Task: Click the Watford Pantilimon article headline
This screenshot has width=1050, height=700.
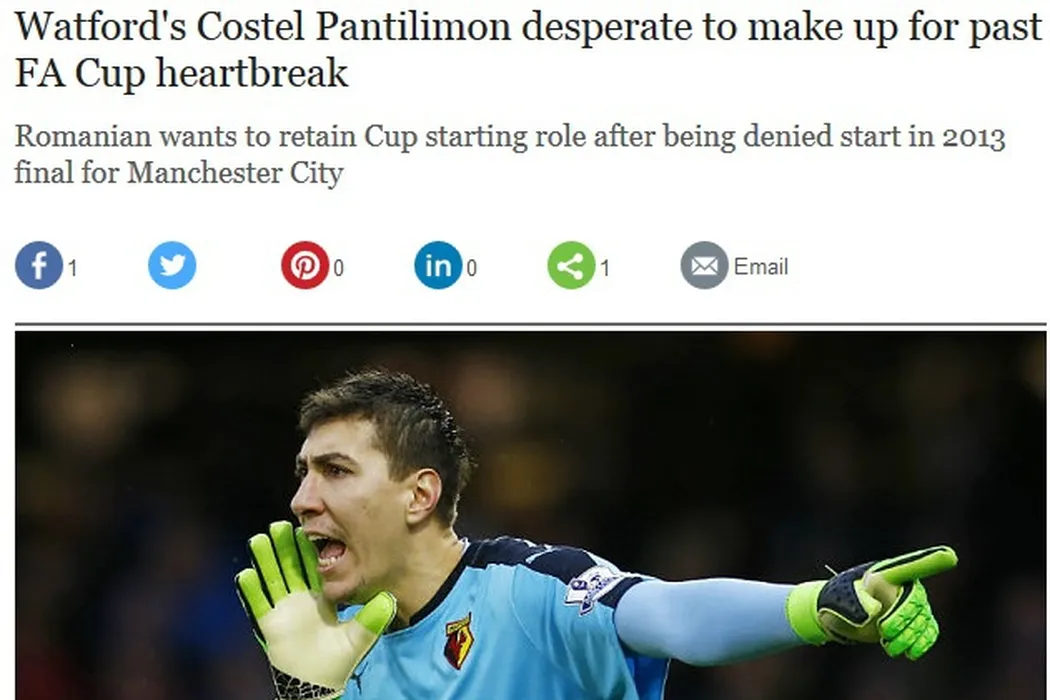Action: pos(528,49)
